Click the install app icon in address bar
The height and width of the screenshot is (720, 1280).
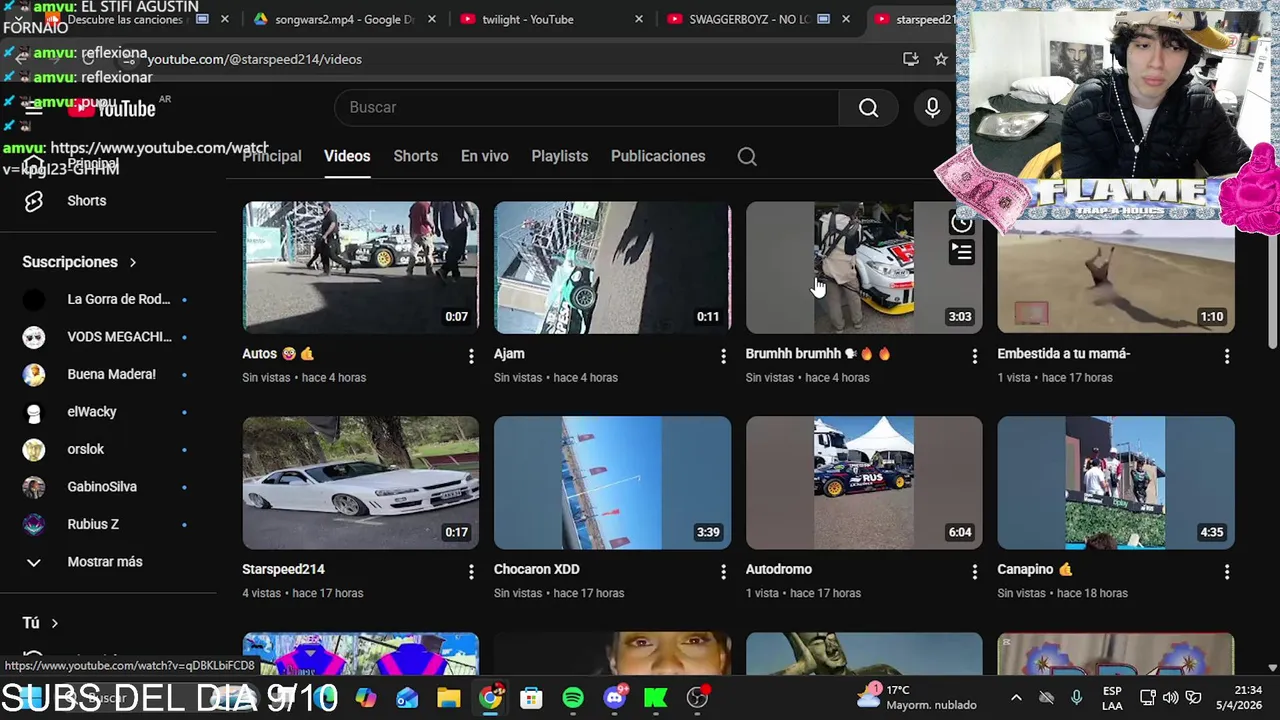click(x=910, y=59)
